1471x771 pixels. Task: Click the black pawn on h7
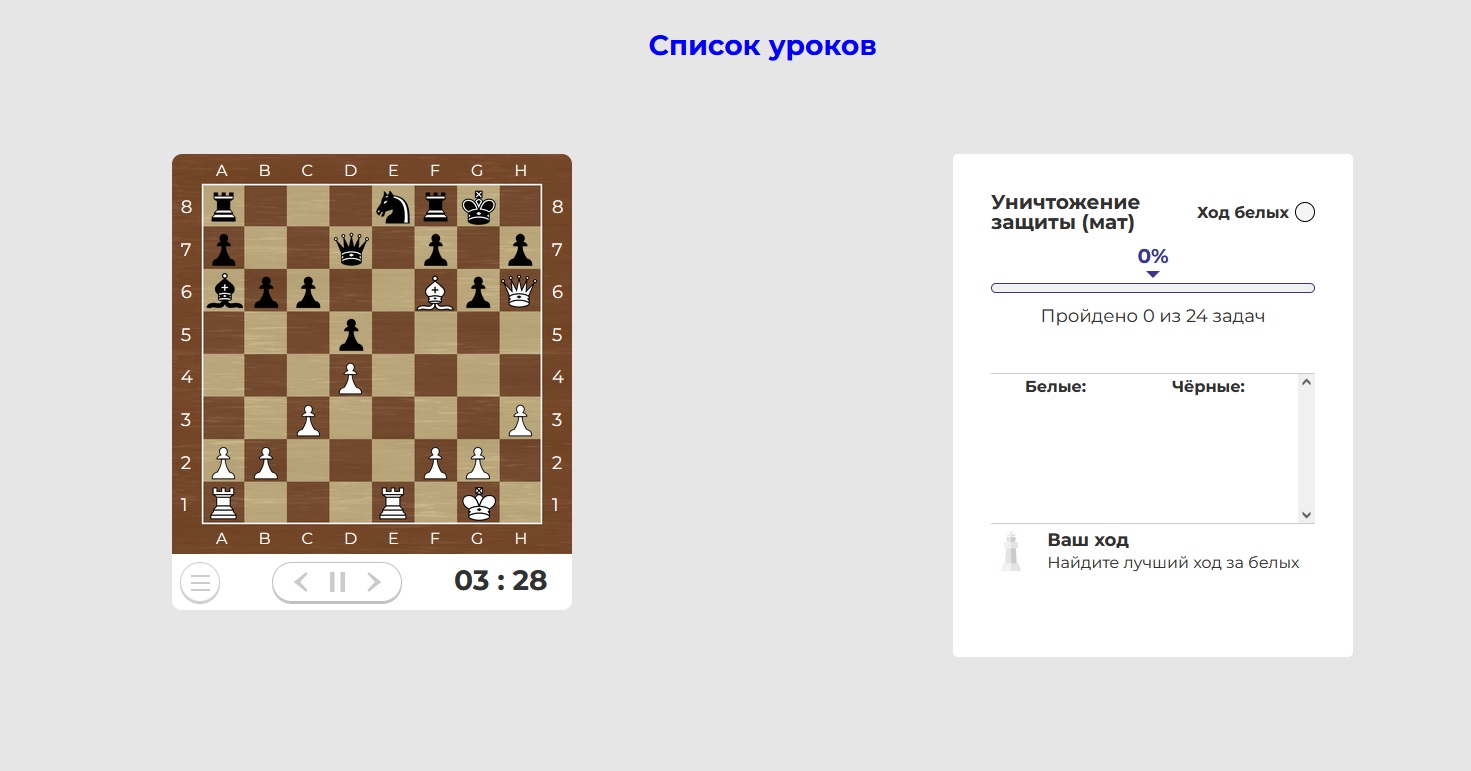(x=520, y=249)
